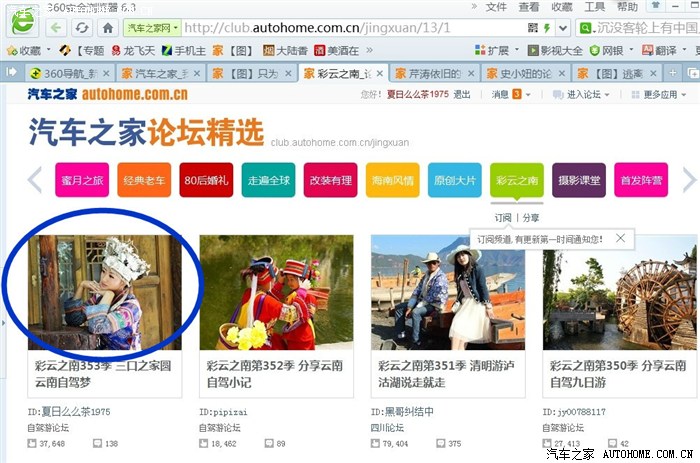Click the home page icon
Viewport: 700px width, 463px height.
click(x=107, y=28)
